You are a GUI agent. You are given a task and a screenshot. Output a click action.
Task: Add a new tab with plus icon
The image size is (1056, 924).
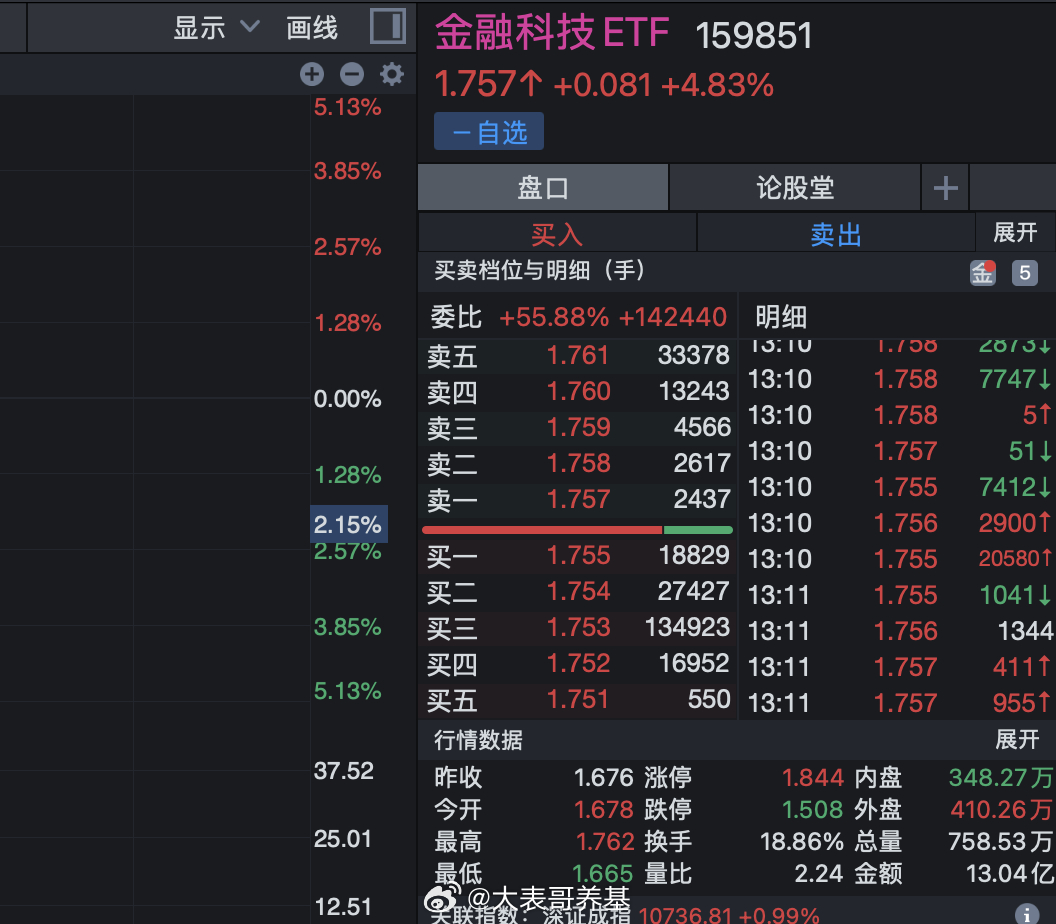tap(945, 187)
